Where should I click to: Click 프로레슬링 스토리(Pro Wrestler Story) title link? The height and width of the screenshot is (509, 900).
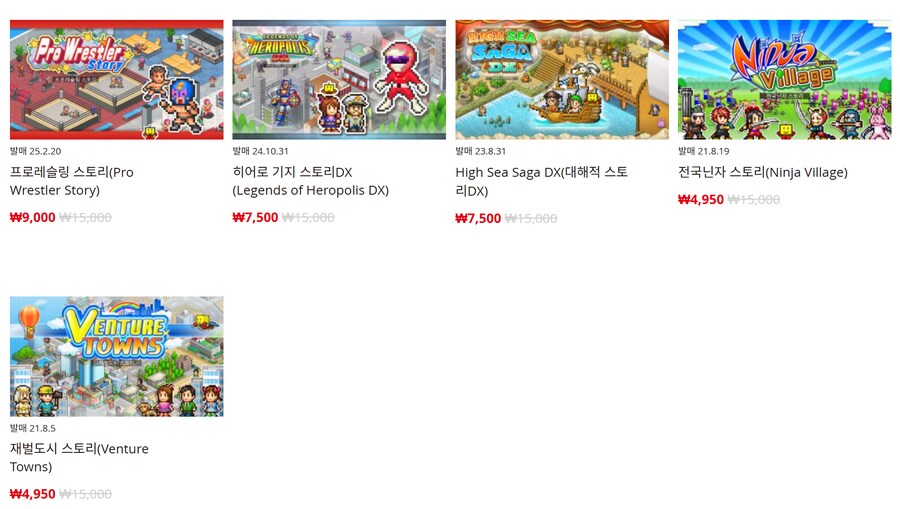[x=72, y=181]
